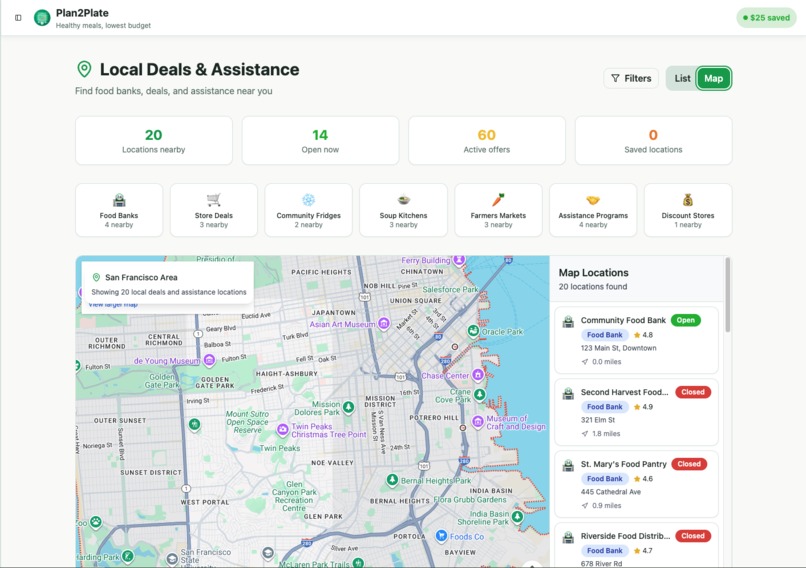Click the Ferry Building map marker

coord(459,260)
